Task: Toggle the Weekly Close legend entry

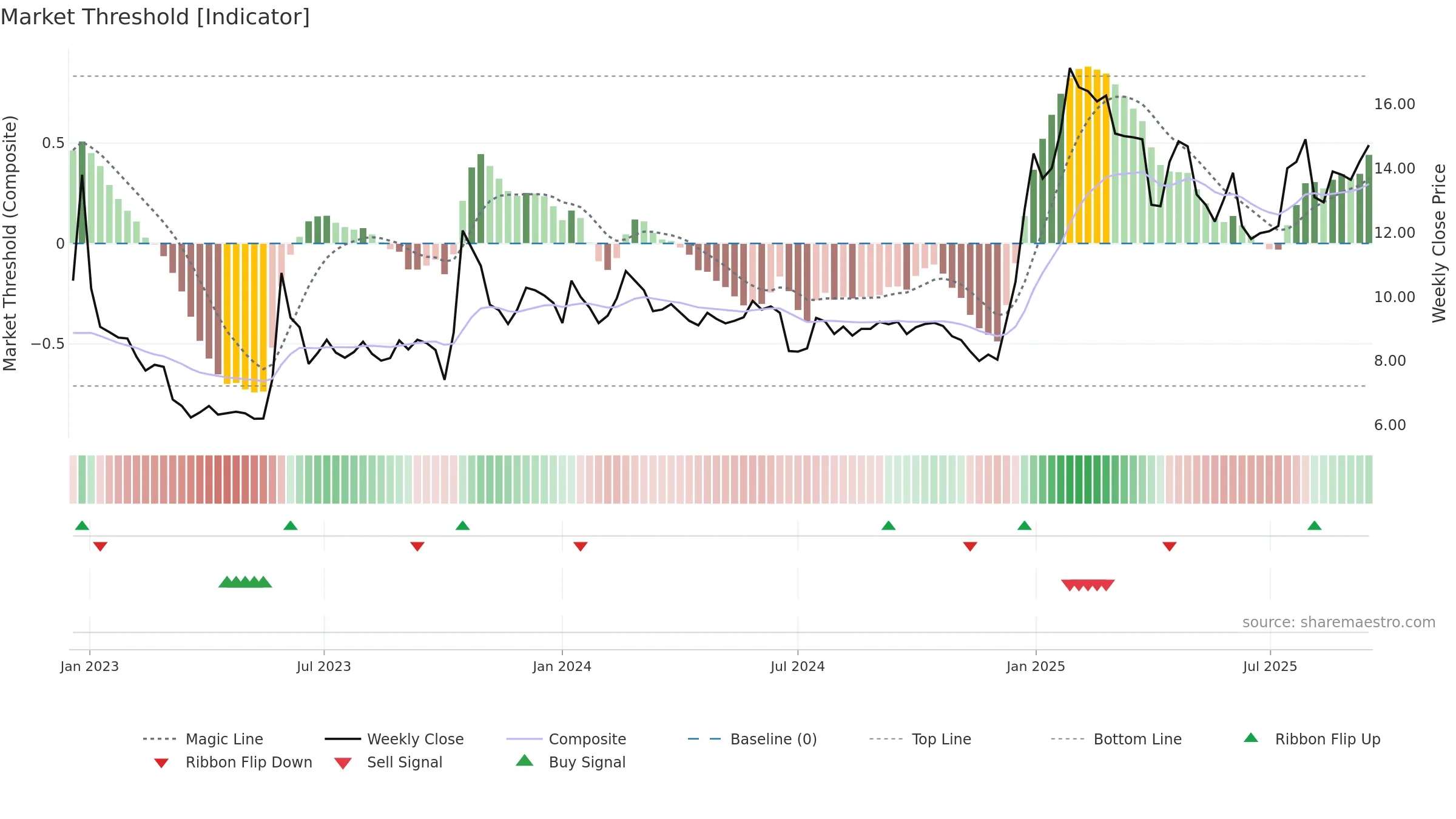Action: pos(394,739)
